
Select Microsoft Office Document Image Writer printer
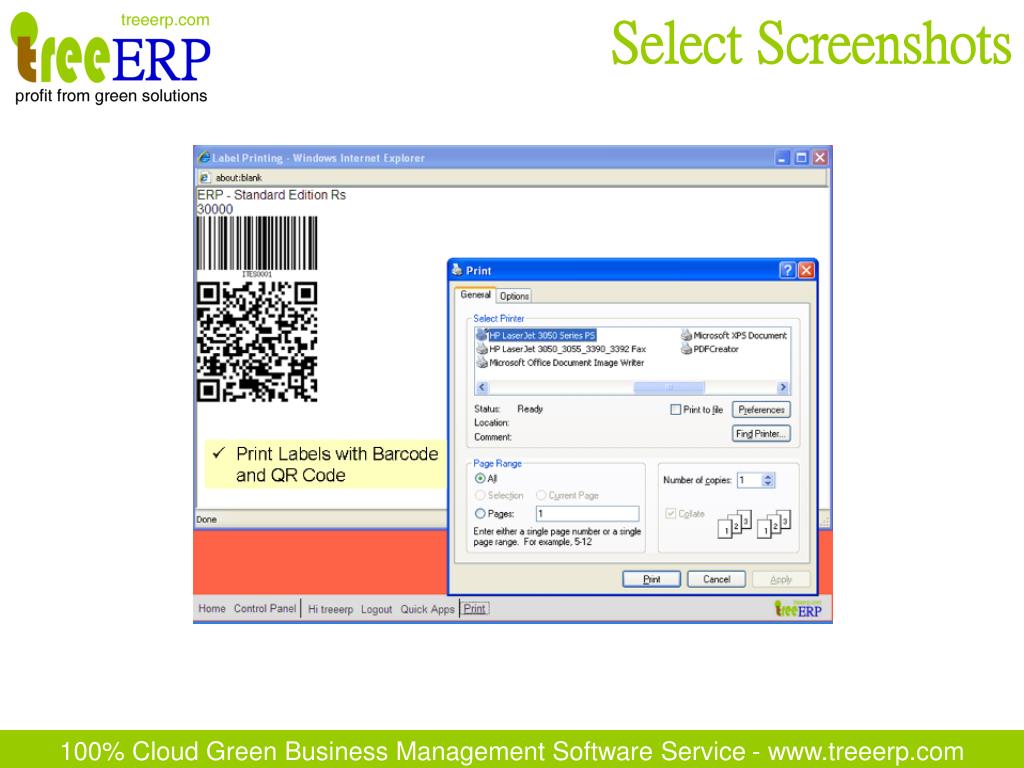tap(560, 362)
